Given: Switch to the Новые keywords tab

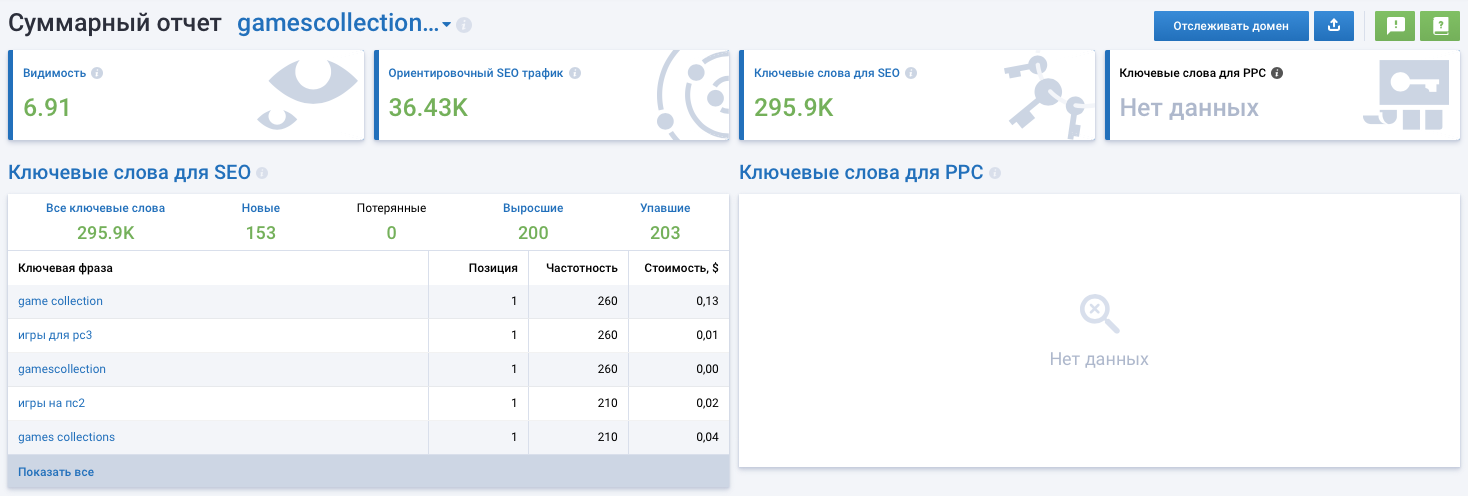Looking at the screenshot, I should pyautogui.click(x=260, y=208).
